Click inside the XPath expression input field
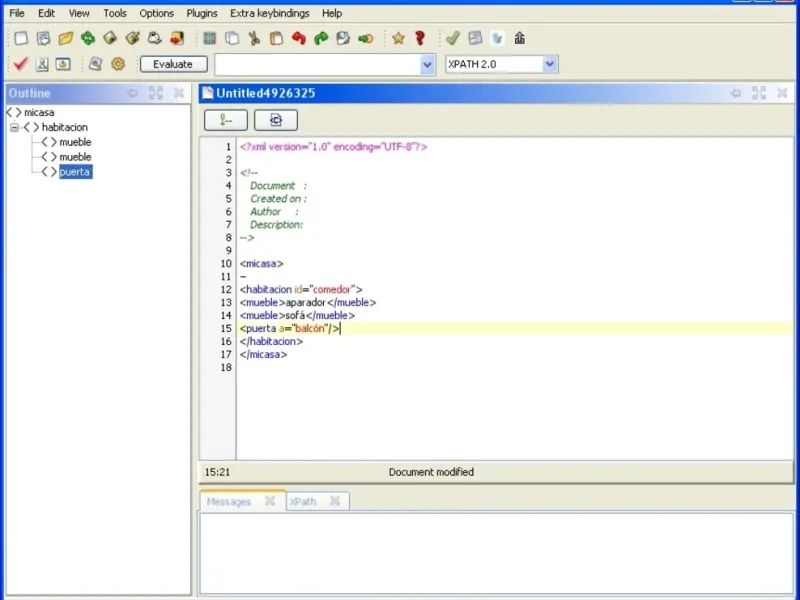Screen dimensions: 800x600 coord(318,65)
